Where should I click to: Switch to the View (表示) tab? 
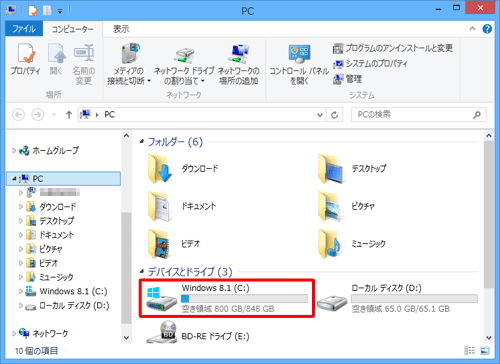click(121, 29)
